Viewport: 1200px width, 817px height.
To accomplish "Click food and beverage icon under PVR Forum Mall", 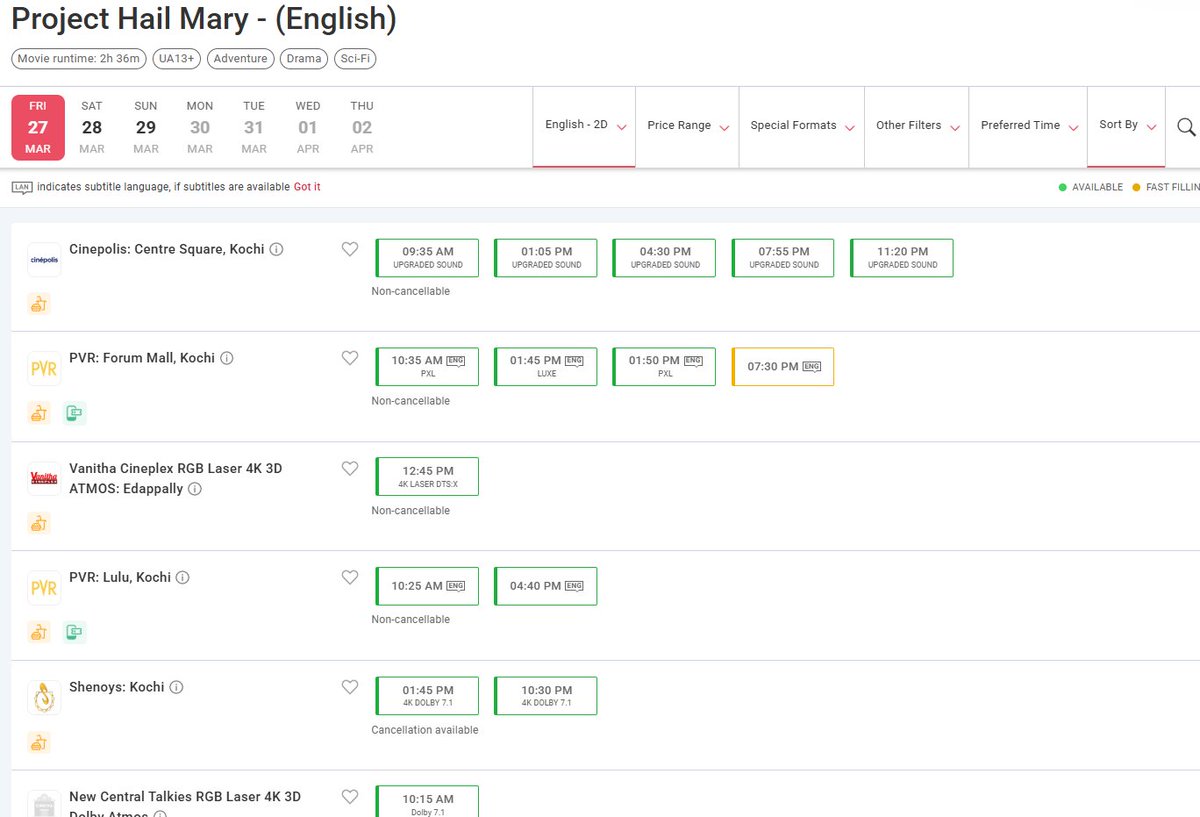I will (39, 413).
